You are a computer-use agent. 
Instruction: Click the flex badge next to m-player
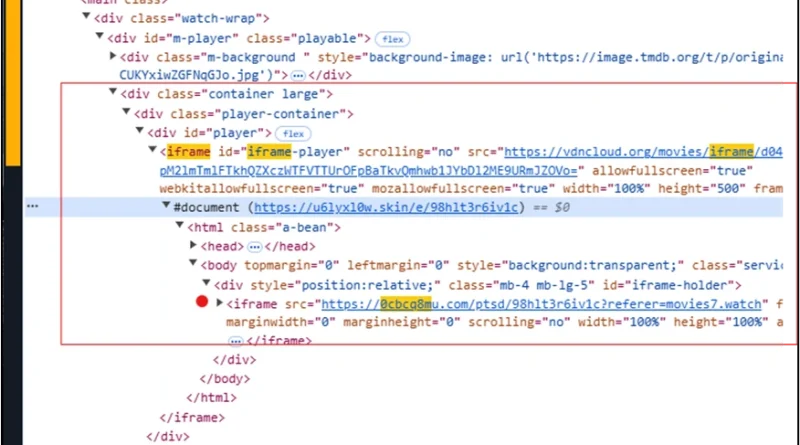pos(392,39)
